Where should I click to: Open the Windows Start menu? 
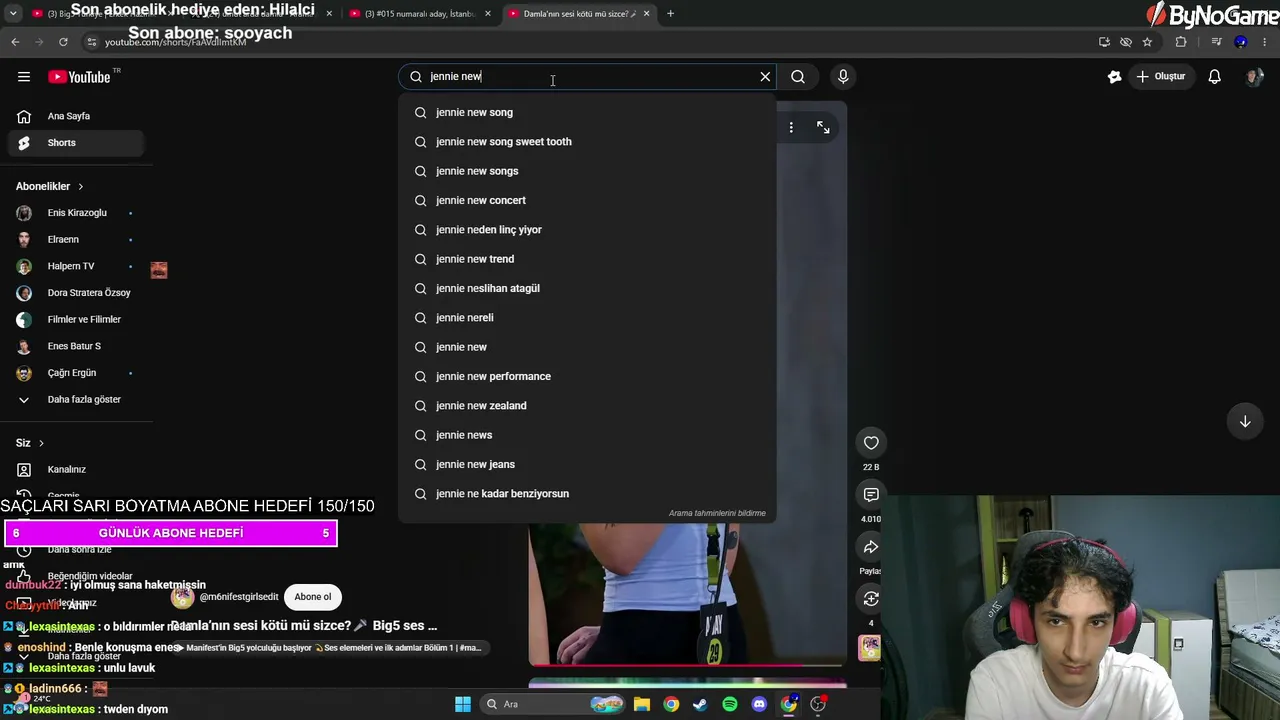point(463,704)
